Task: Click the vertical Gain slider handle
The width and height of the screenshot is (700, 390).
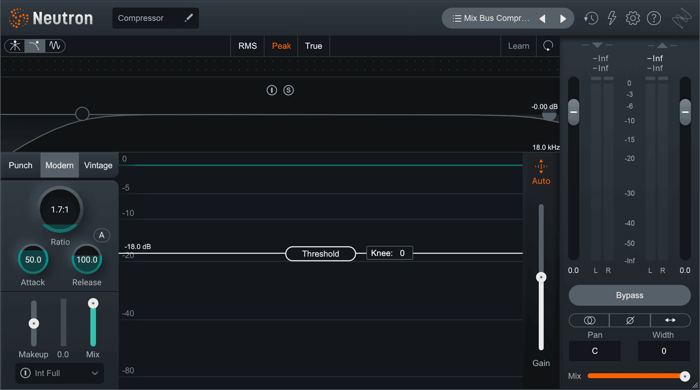Action: click(541, 277)
